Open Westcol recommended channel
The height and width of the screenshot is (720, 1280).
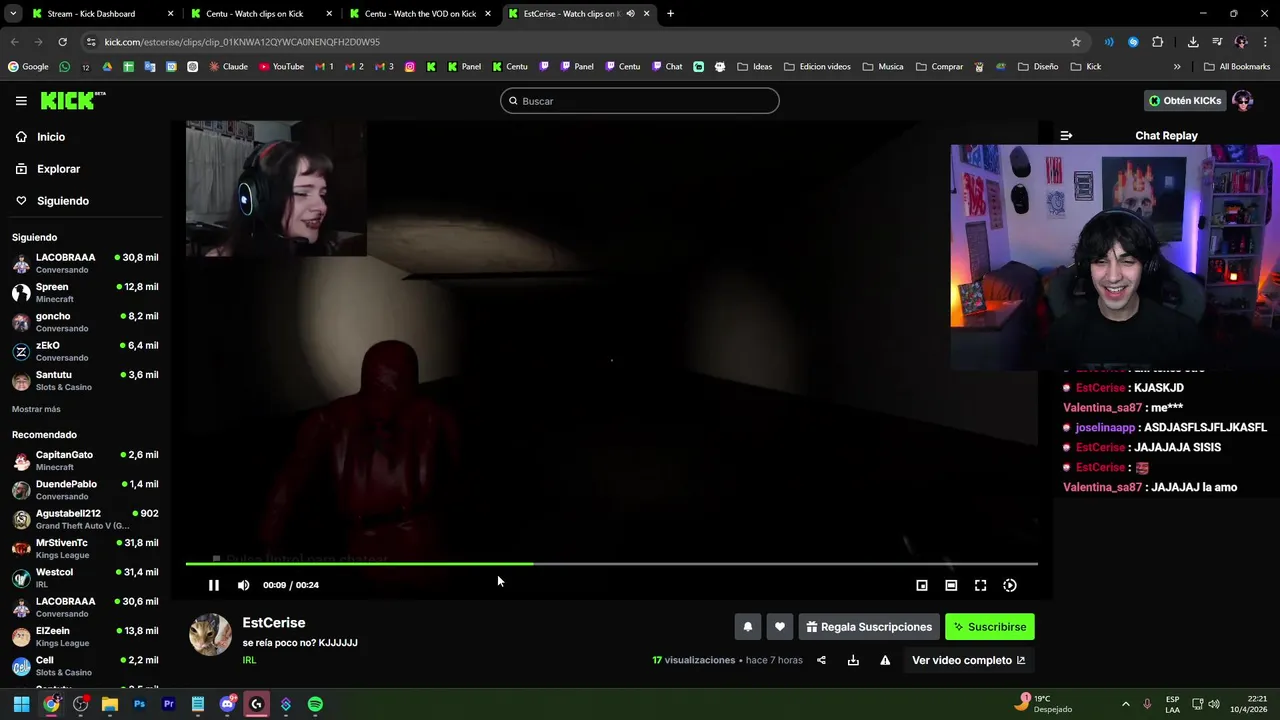pos(85,578)
